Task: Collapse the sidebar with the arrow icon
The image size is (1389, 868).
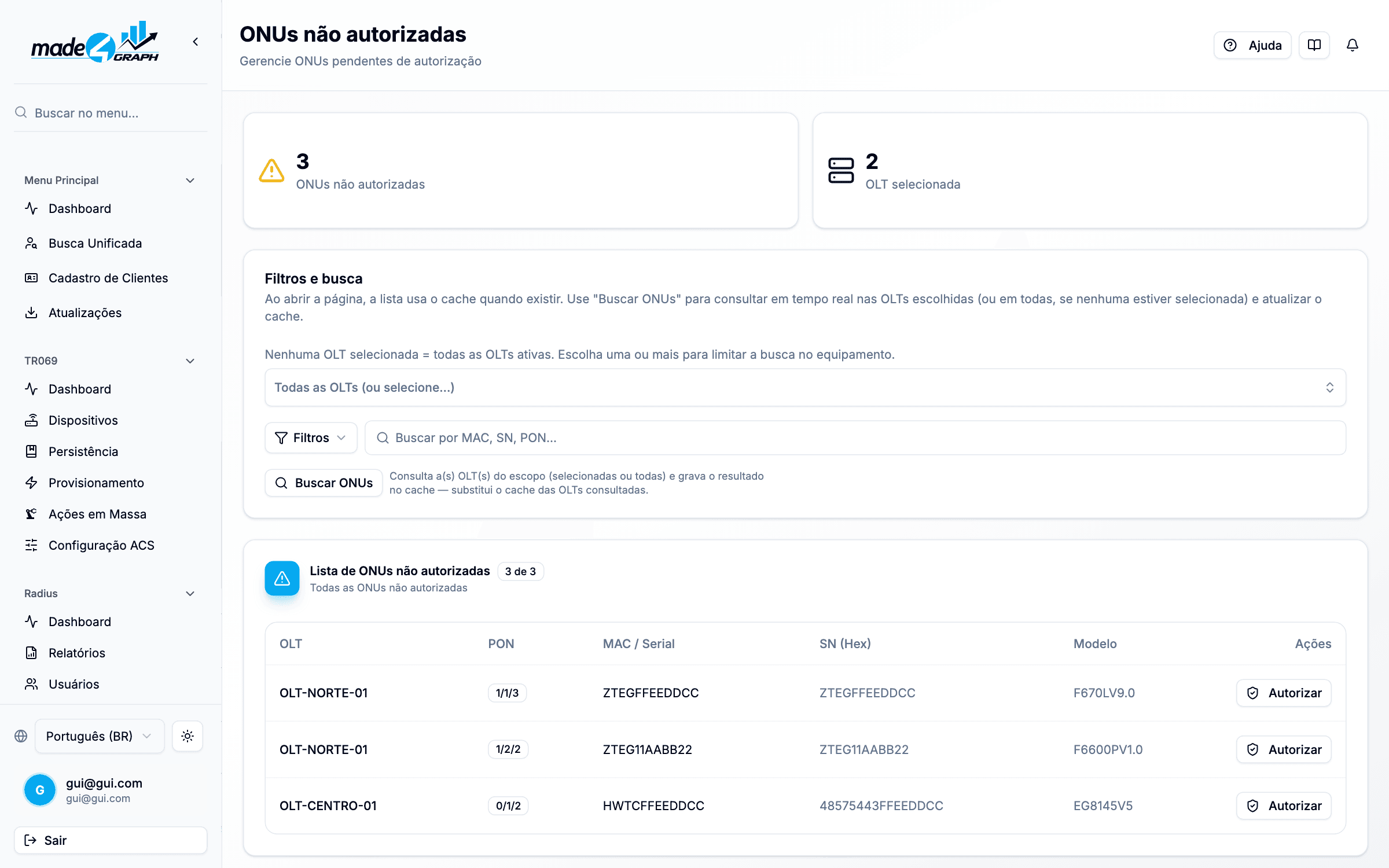Action: (x=196, y=42)
